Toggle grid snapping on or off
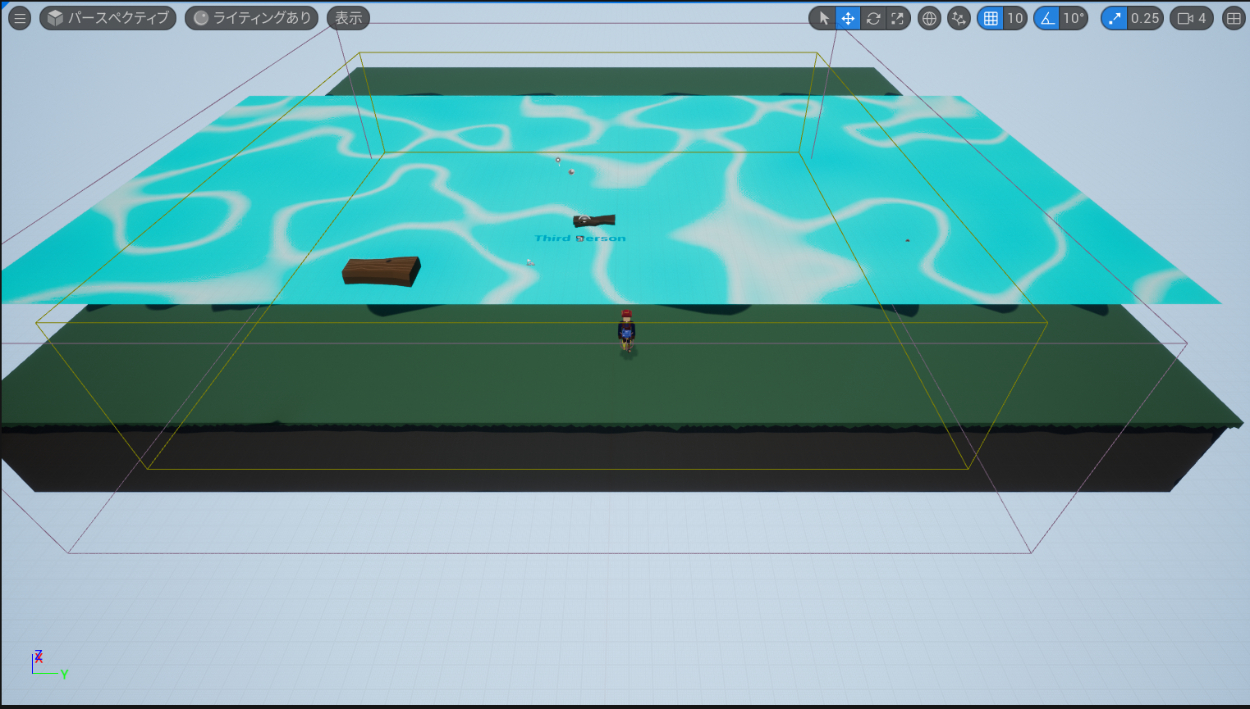Screen dimensions: 1250x709 pyautogui.click(x=990, y=18)
